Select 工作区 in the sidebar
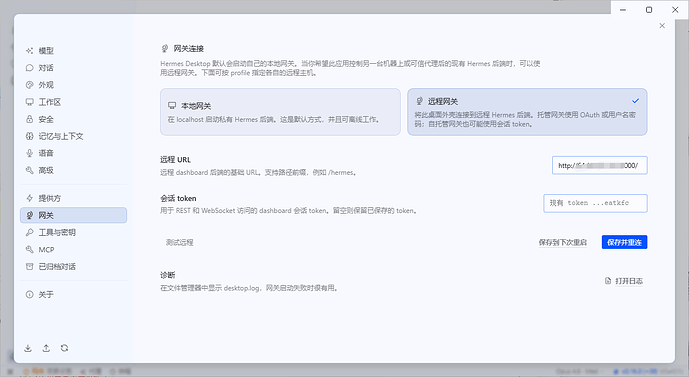 [x=73, y=102]
